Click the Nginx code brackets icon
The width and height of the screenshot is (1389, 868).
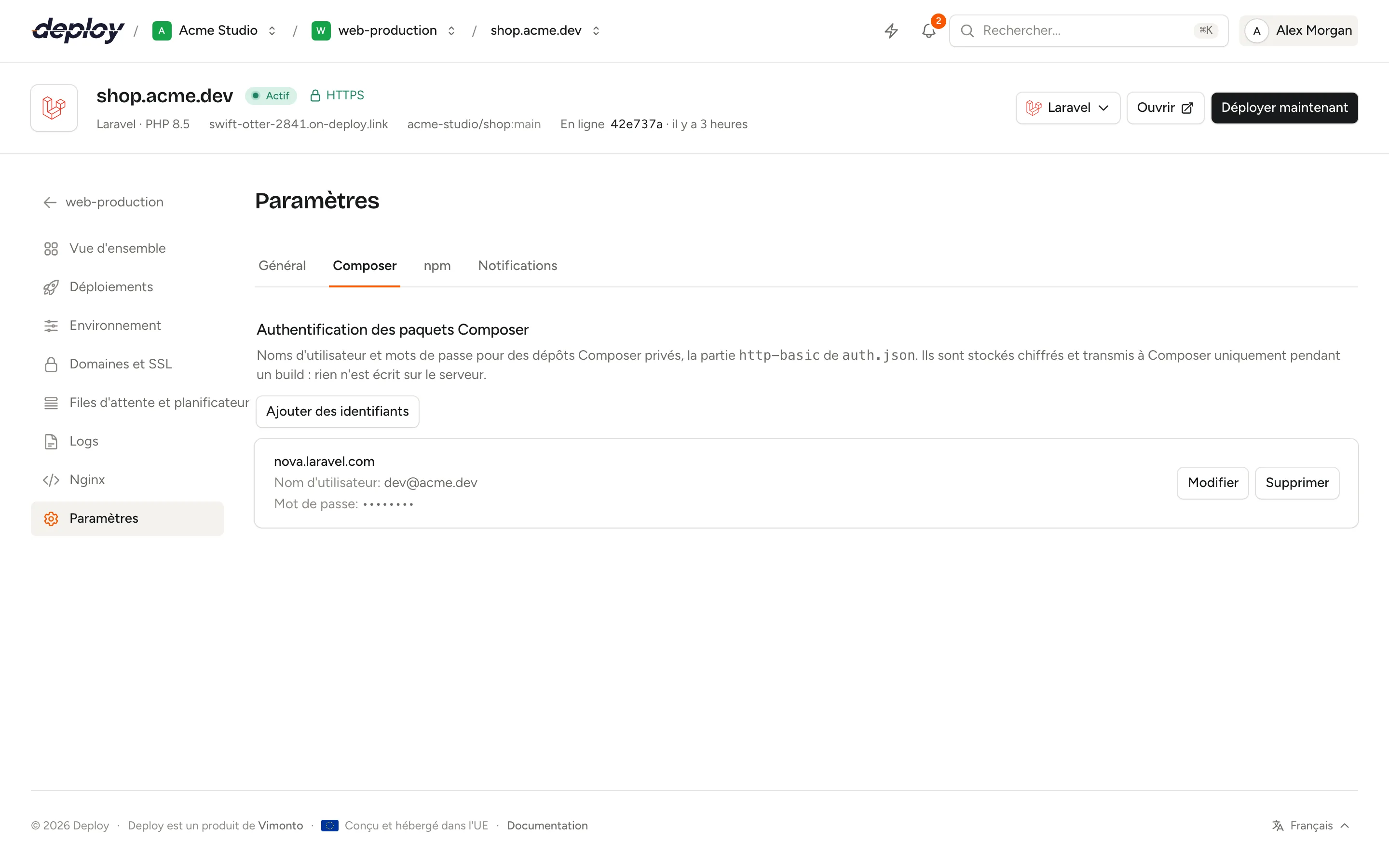(x=51, y=480)
